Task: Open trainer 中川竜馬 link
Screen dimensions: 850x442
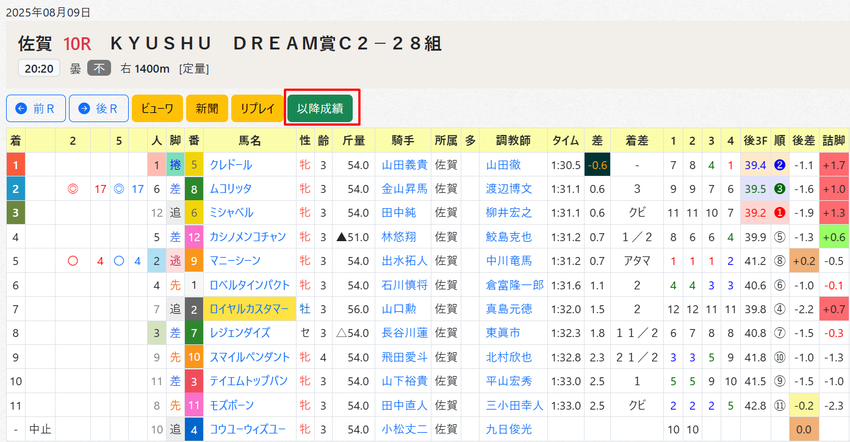Action: click(508, 261)
